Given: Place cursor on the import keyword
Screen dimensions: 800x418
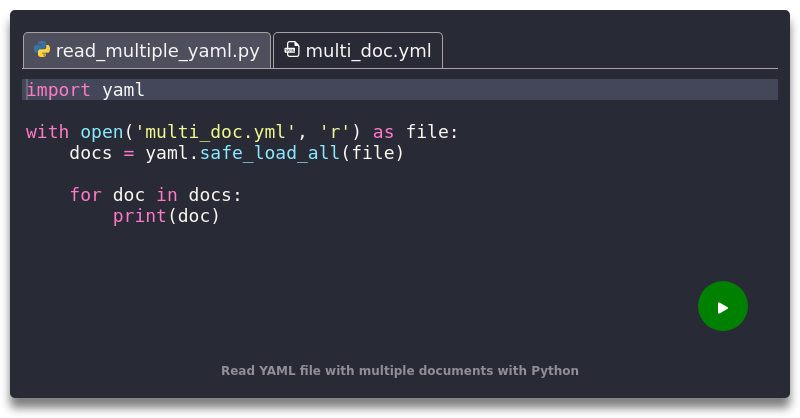Looking at the screenshot, I should tap(58, 90).
